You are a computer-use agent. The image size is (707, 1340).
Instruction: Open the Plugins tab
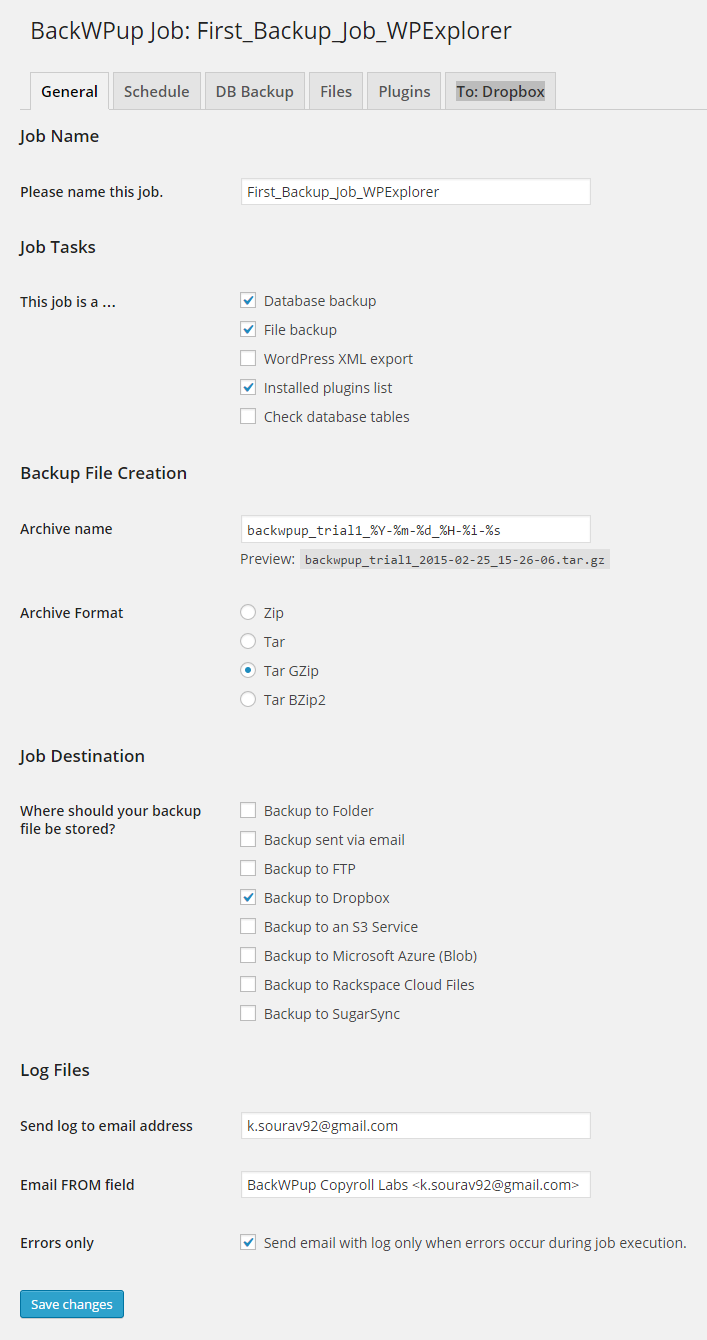404,91
